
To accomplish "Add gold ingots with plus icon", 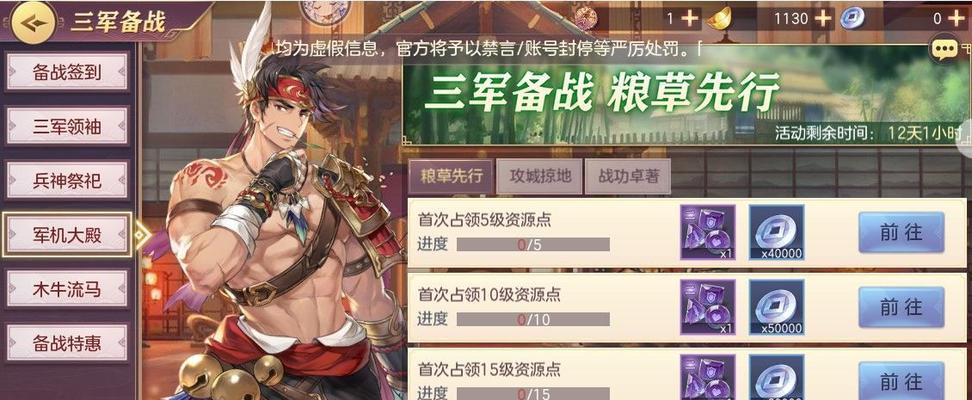I will (823, 19).
